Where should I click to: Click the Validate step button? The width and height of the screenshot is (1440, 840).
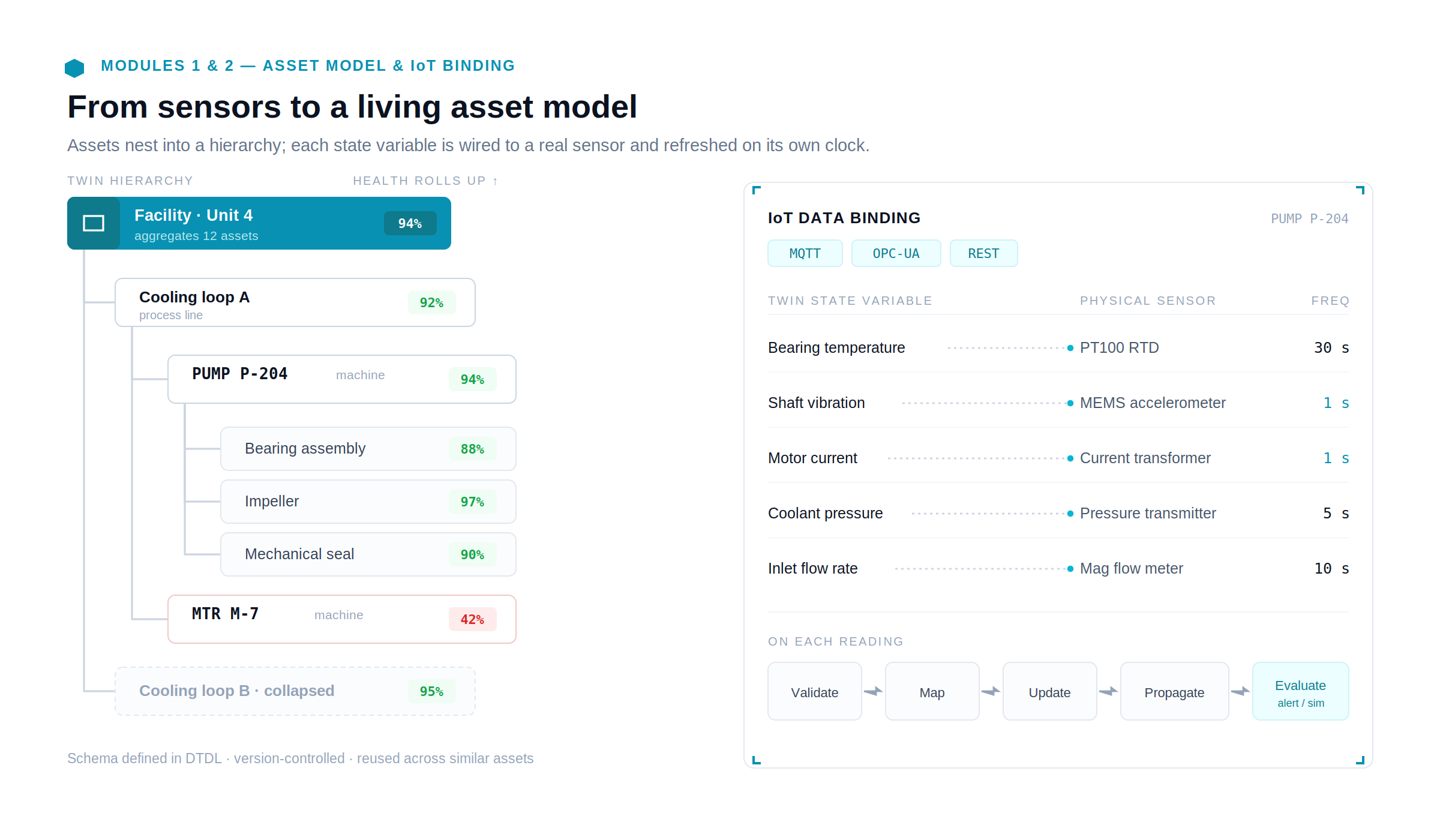pyautogui.click(x=815, y=691)
